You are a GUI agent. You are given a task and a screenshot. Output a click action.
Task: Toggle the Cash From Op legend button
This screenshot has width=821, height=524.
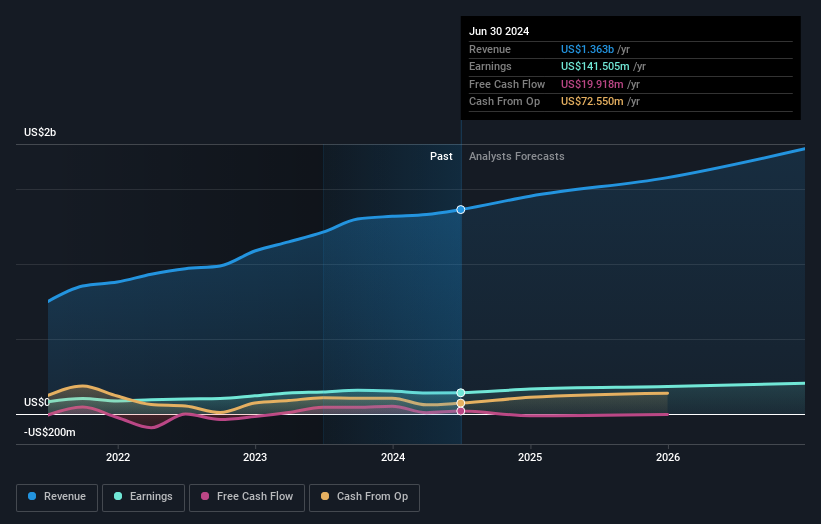364,497
